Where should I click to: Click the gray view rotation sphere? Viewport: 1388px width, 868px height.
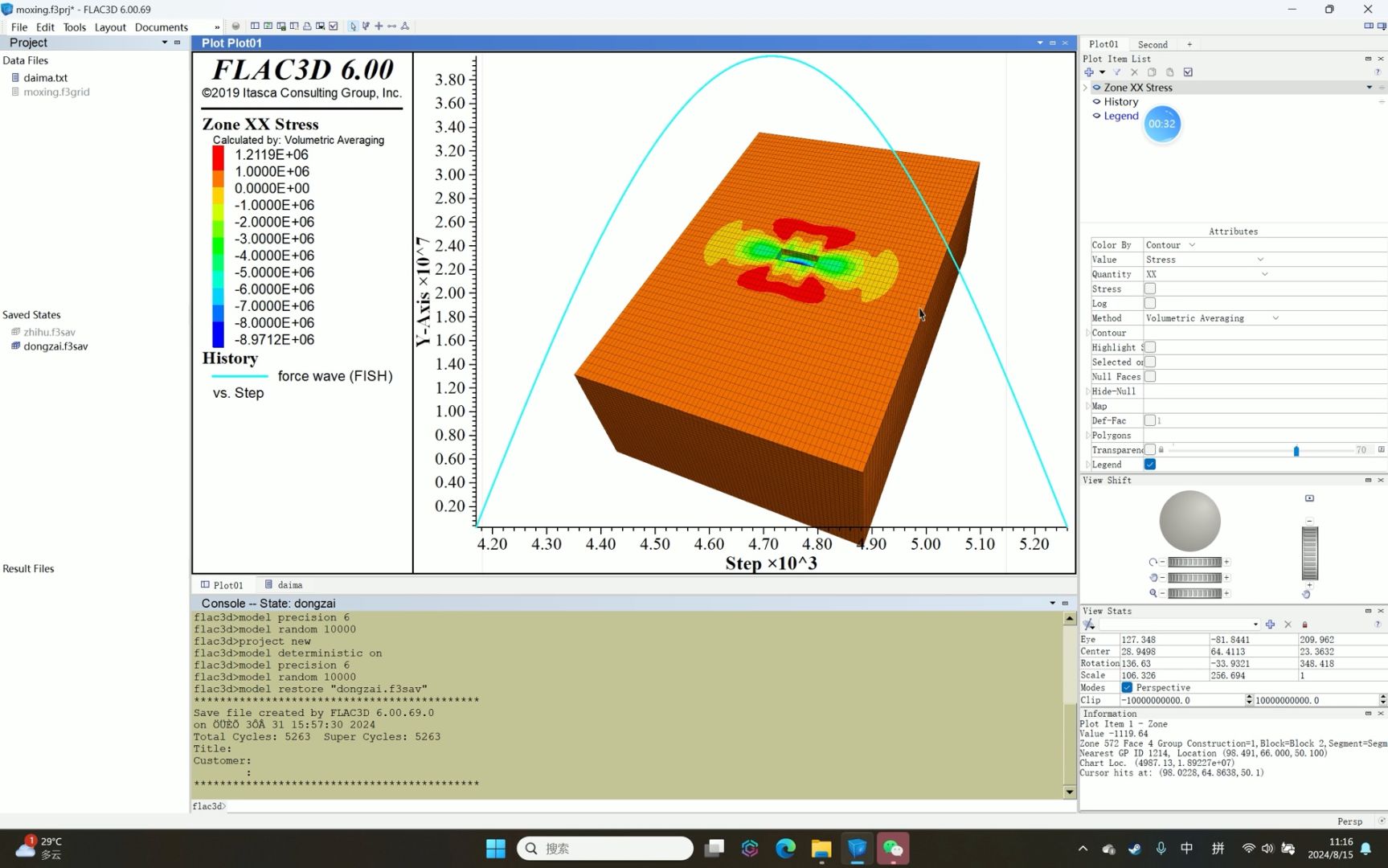coord(1189,521)
